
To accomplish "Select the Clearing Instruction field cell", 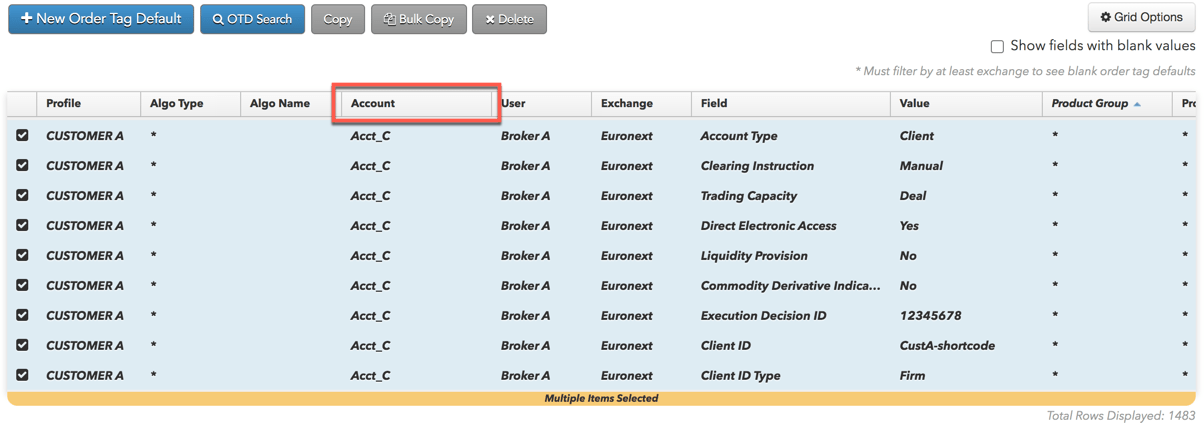I will click(791, 165).
